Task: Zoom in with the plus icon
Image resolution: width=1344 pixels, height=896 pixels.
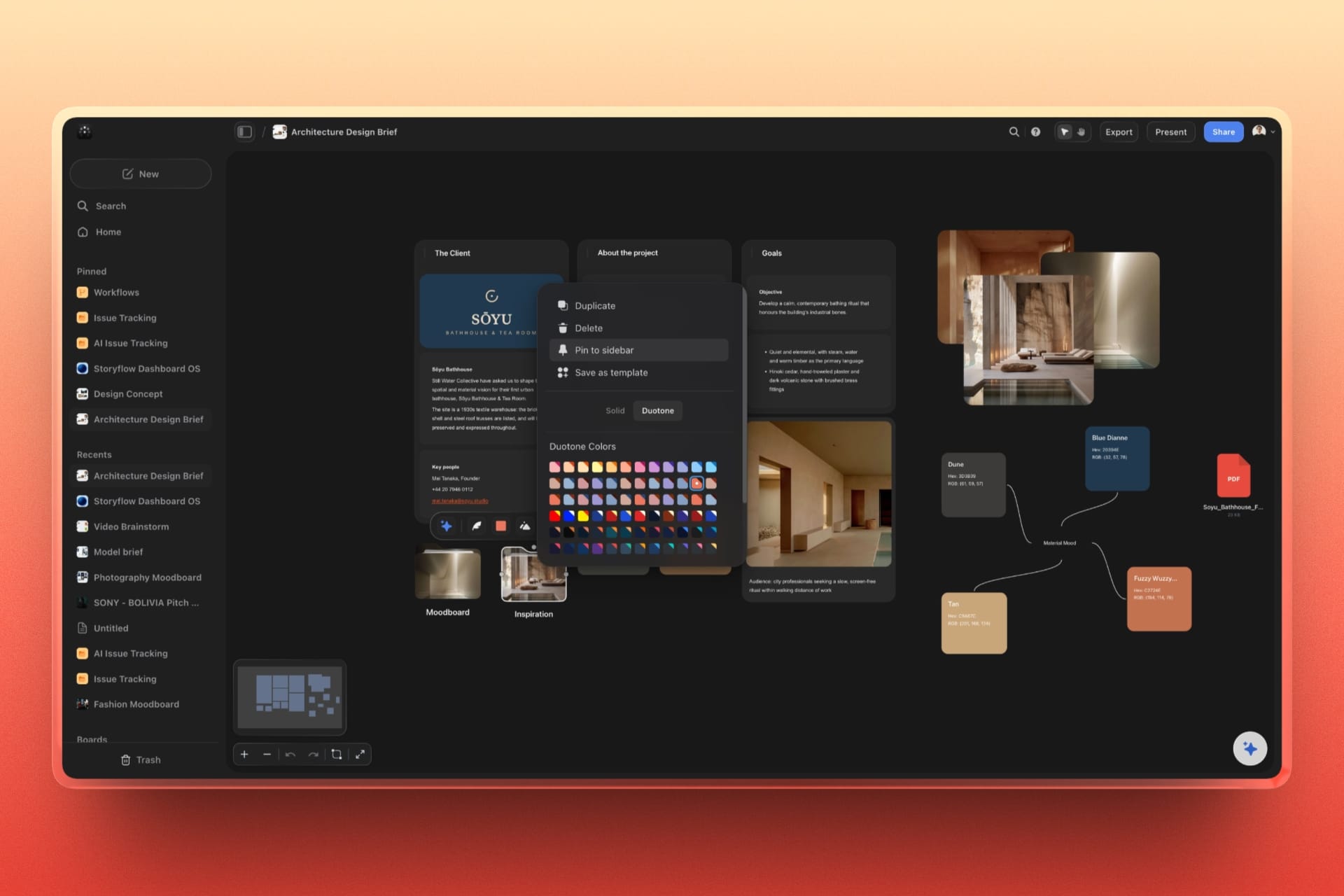Action: pos(244,755)
